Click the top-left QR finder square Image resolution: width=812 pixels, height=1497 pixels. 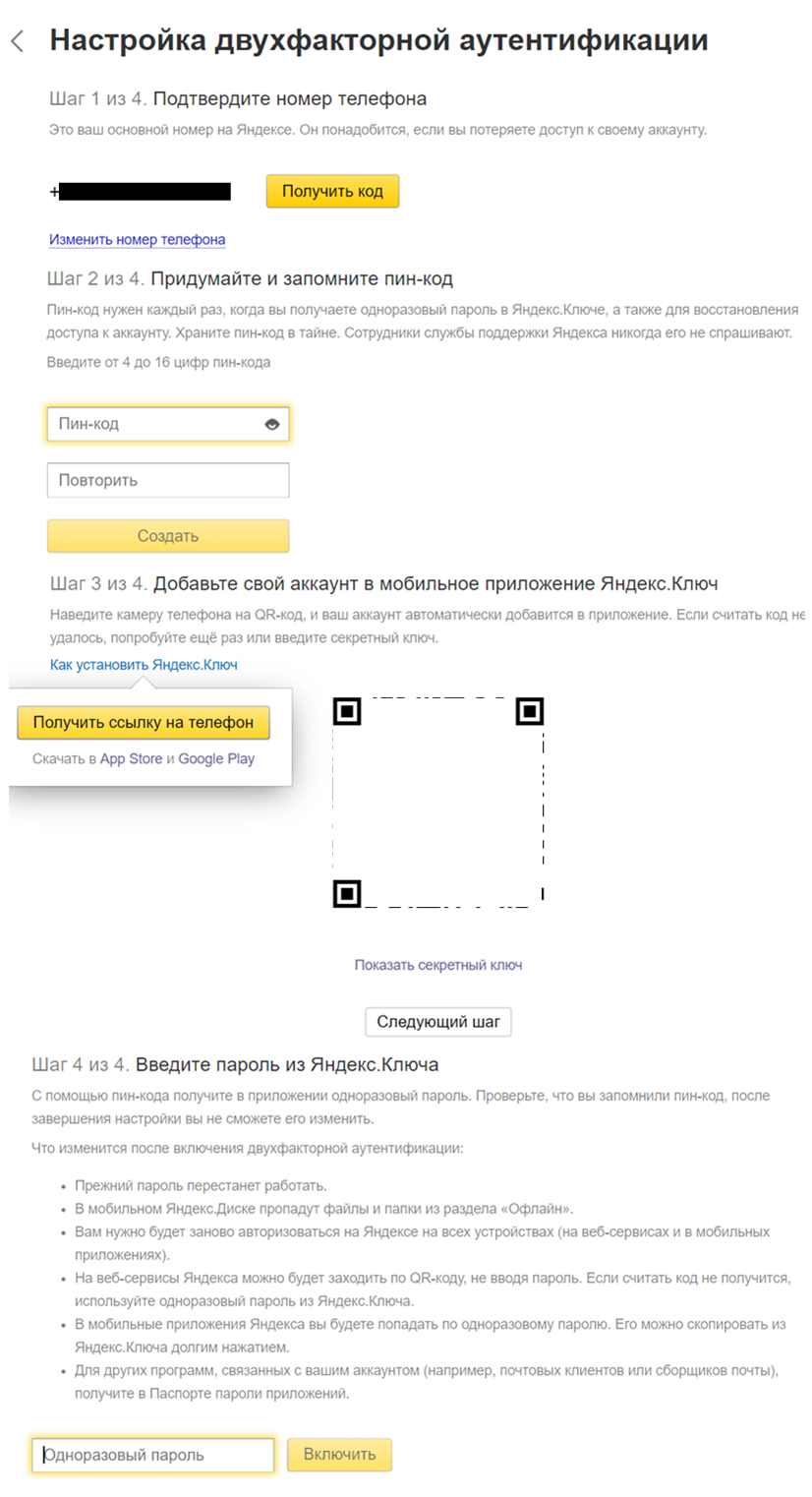pyautogui.click(x=347, y=711)
